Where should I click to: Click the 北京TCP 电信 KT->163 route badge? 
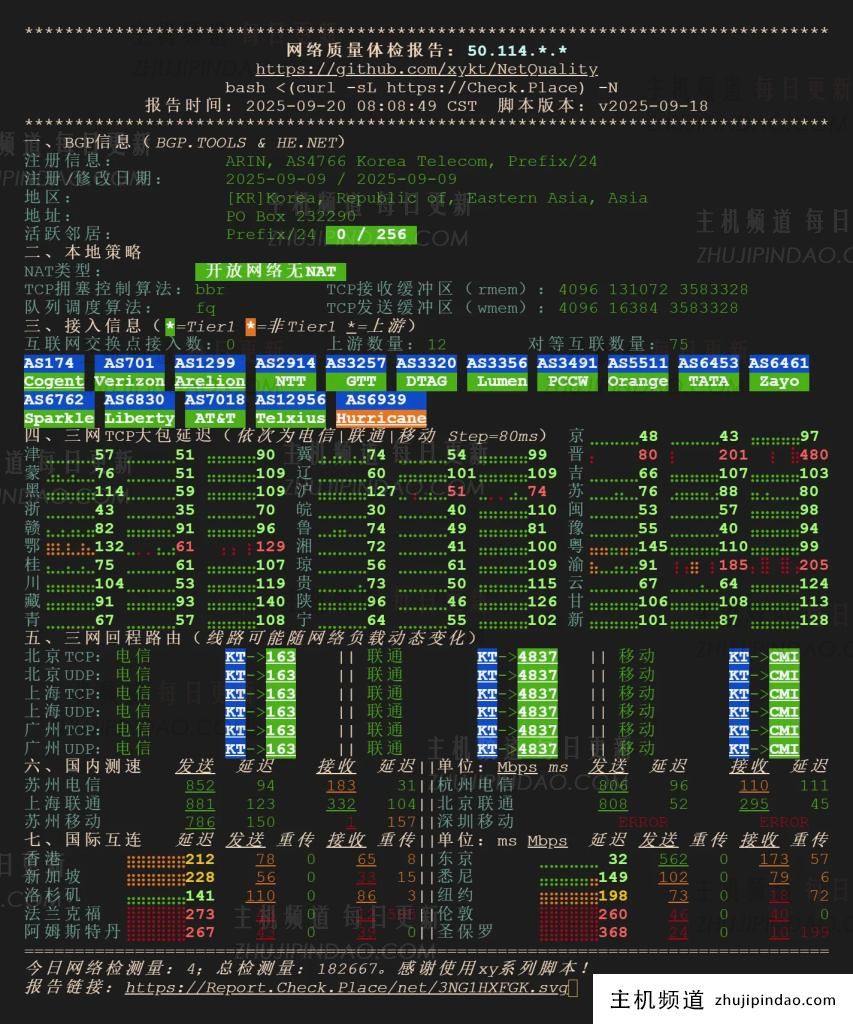(260, 657)
